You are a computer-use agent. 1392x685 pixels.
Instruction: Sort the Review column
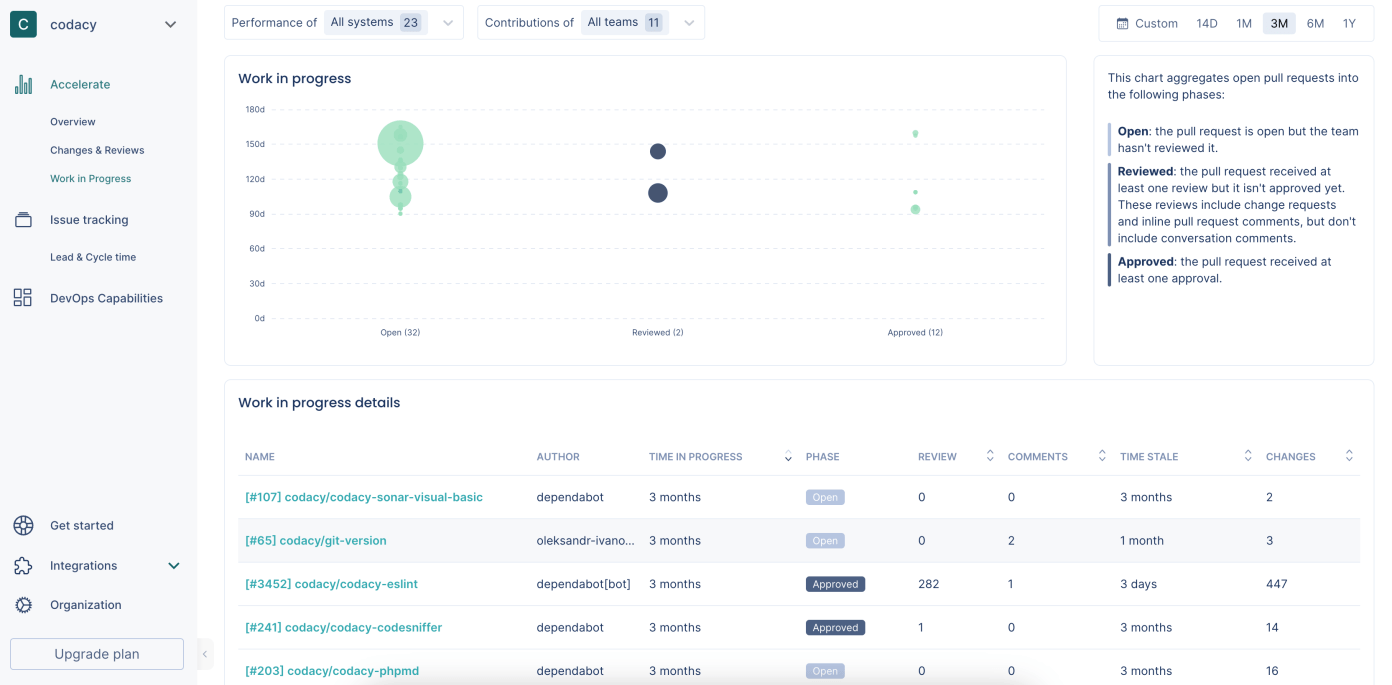(x=990, y=456)
